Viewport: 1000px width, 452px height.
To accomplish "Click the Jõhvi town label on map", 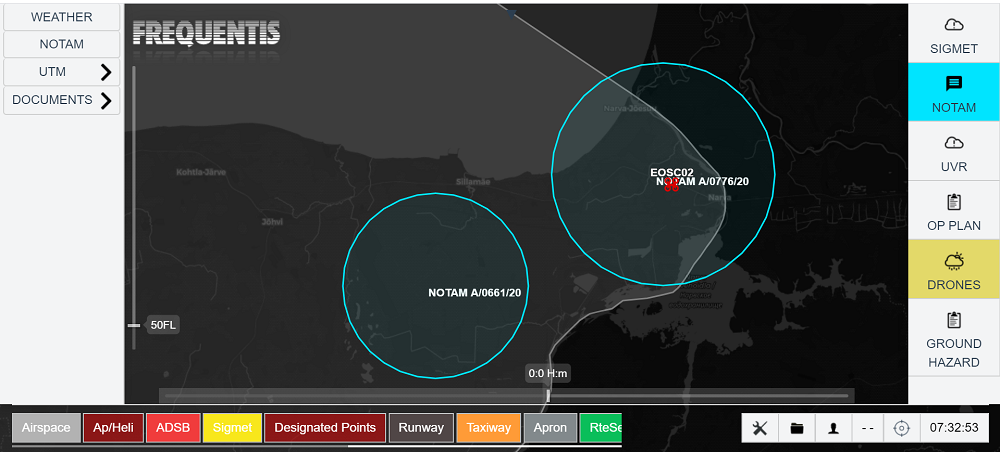I will click(x=272, y=222).
